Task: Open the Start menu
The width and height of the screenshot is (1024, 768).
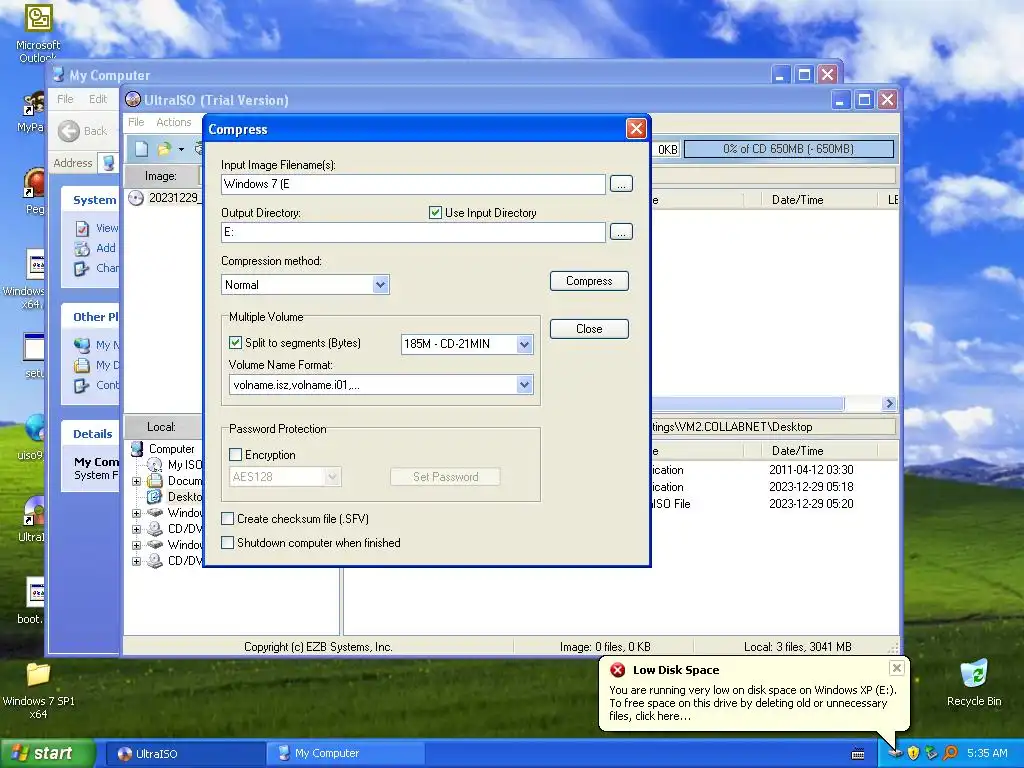Action: tap(47, 753)
